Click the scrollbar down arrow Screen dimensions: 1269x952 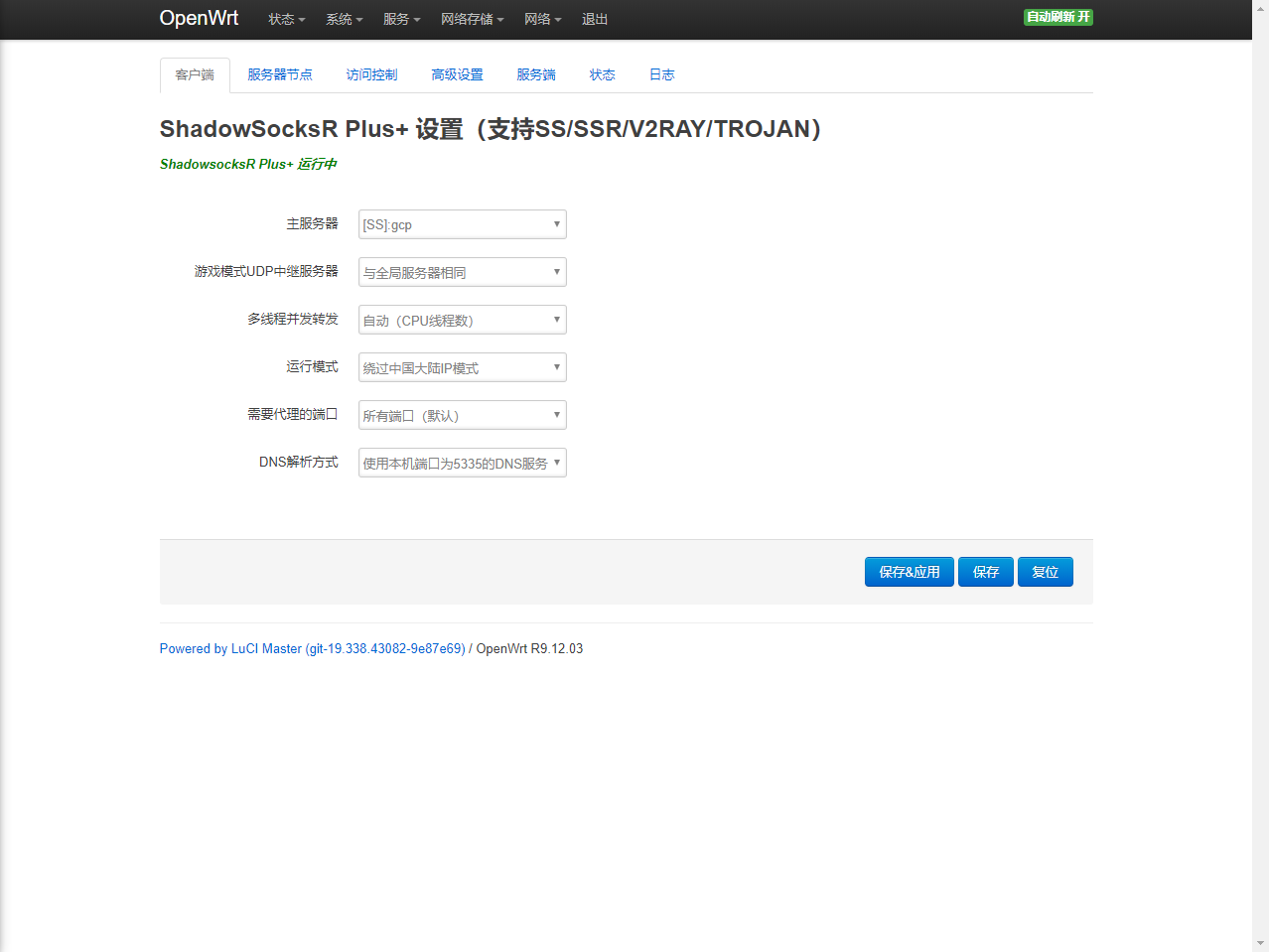[1260, 943]
